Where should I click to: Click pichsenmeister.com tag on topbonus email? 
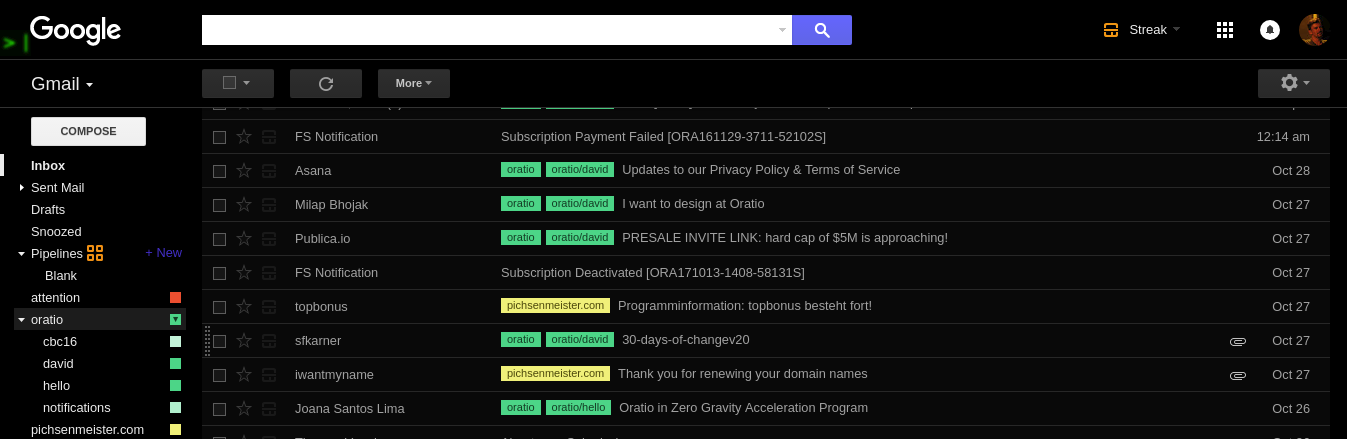click(555, 305)
